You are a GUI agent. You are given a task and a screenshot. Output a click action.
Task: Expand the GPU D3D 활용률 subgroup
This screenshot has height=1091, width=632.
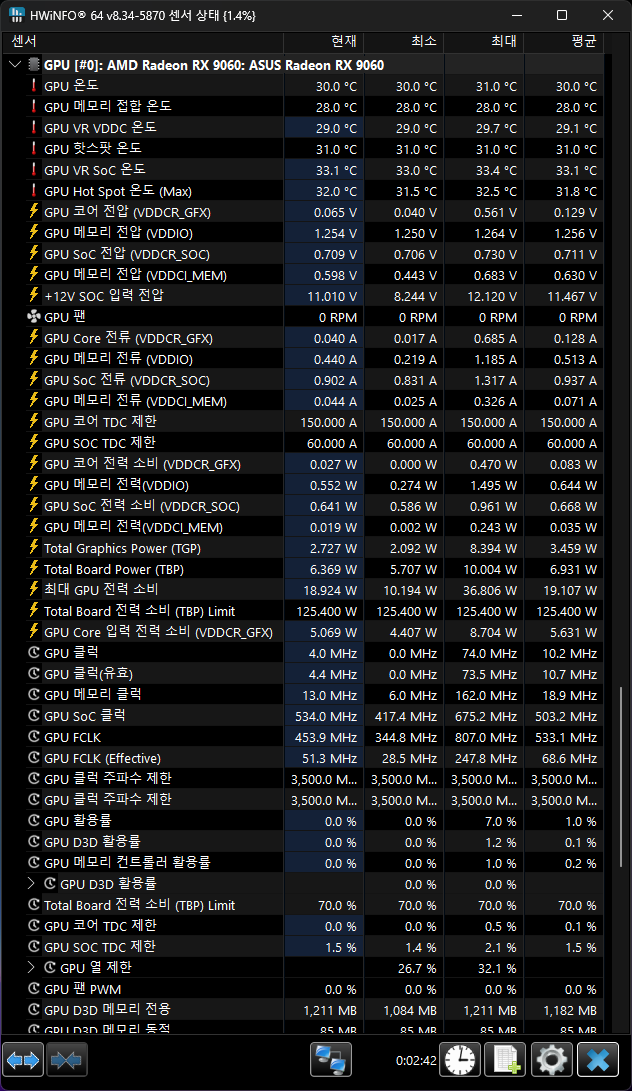(x=31, y=884)
